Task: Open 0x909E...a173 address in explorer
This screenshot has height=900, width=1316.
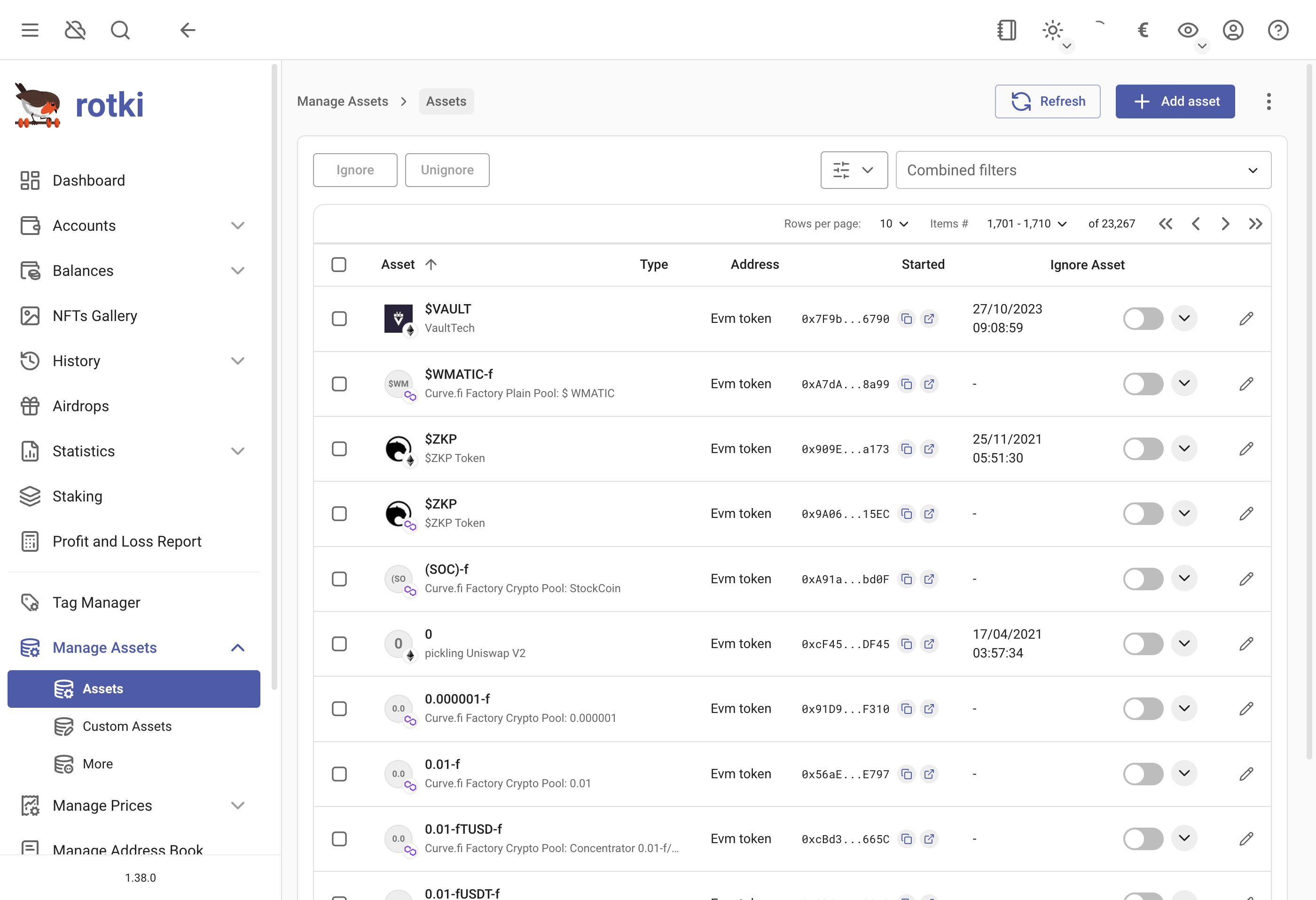Action: tap(929, 448)
